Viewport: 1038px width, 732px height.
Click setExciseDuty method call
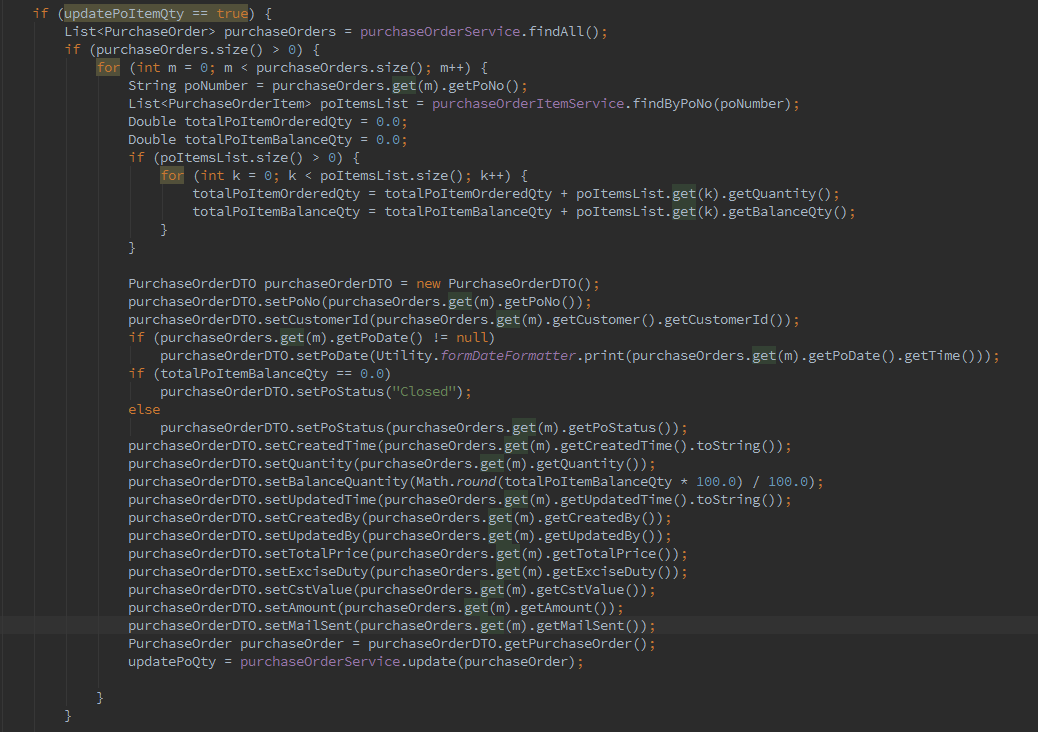316,572
